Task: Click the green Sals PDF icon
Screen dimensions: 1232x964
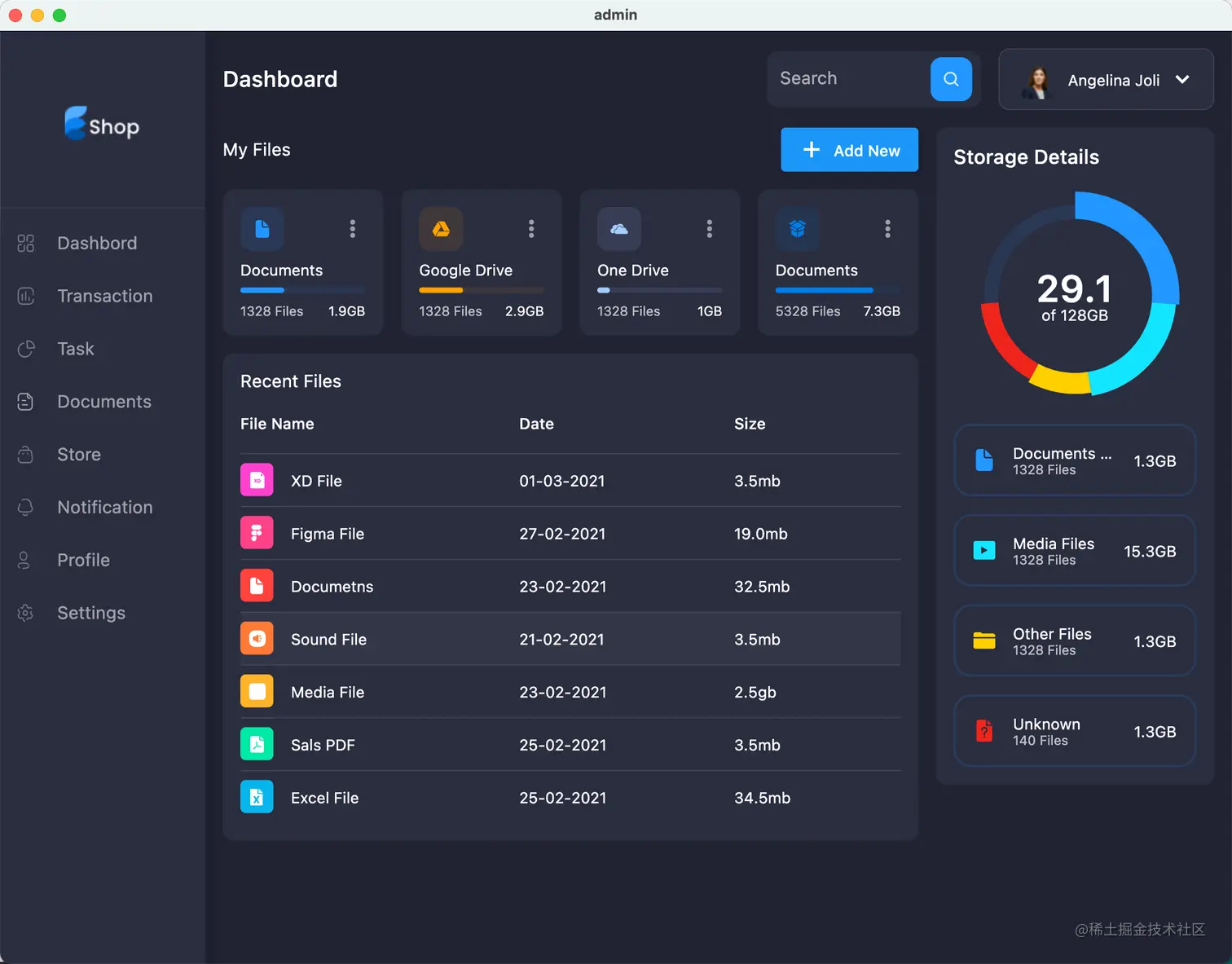Action: 257,744
